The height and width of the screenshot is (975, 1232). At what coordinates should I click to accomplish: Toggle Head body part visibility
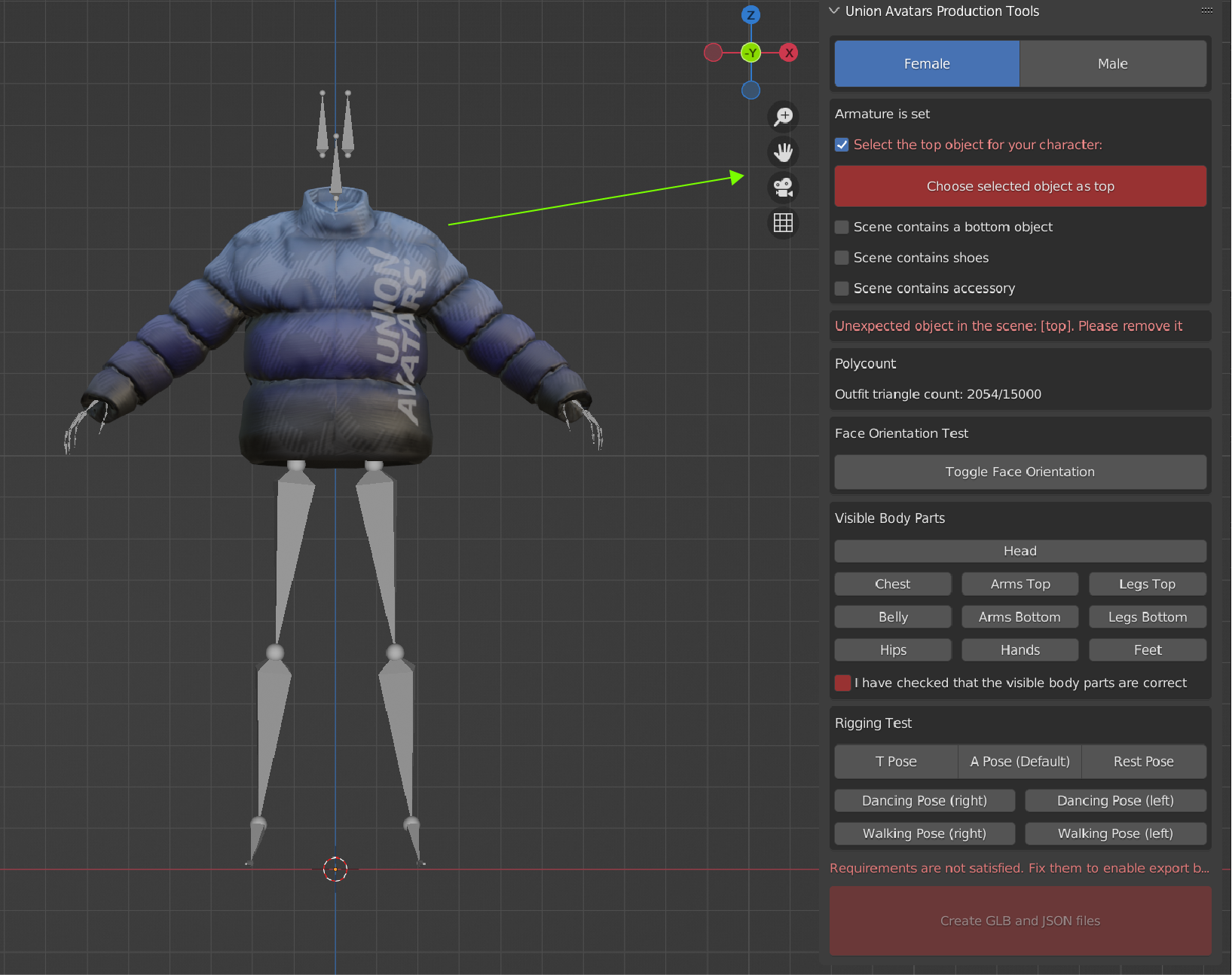pyautogui.click(x=1020, y=551)
